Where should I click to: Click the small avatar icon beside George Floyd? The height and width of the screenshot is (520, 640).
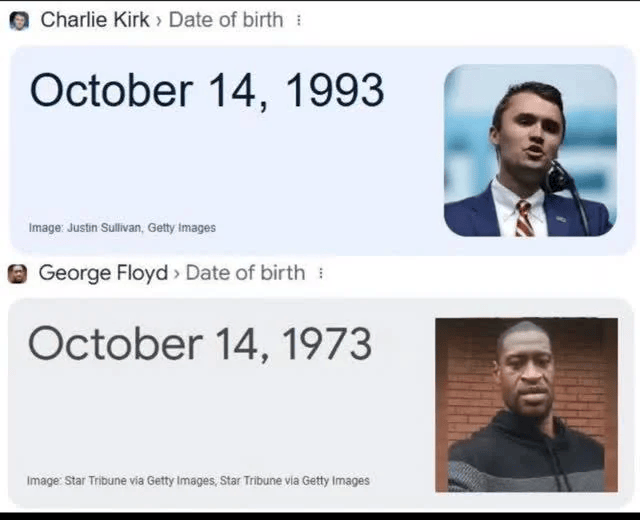tap(18, 273)
